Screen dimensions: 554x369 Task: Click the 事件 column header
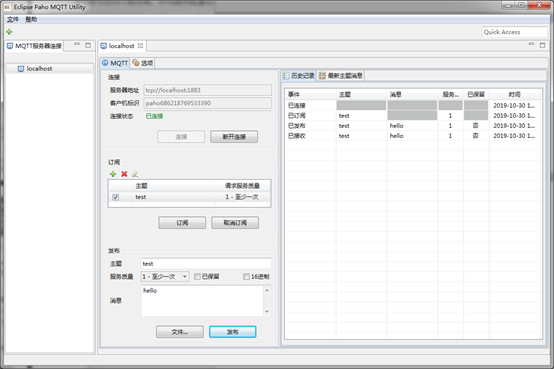tap(311, 94)
